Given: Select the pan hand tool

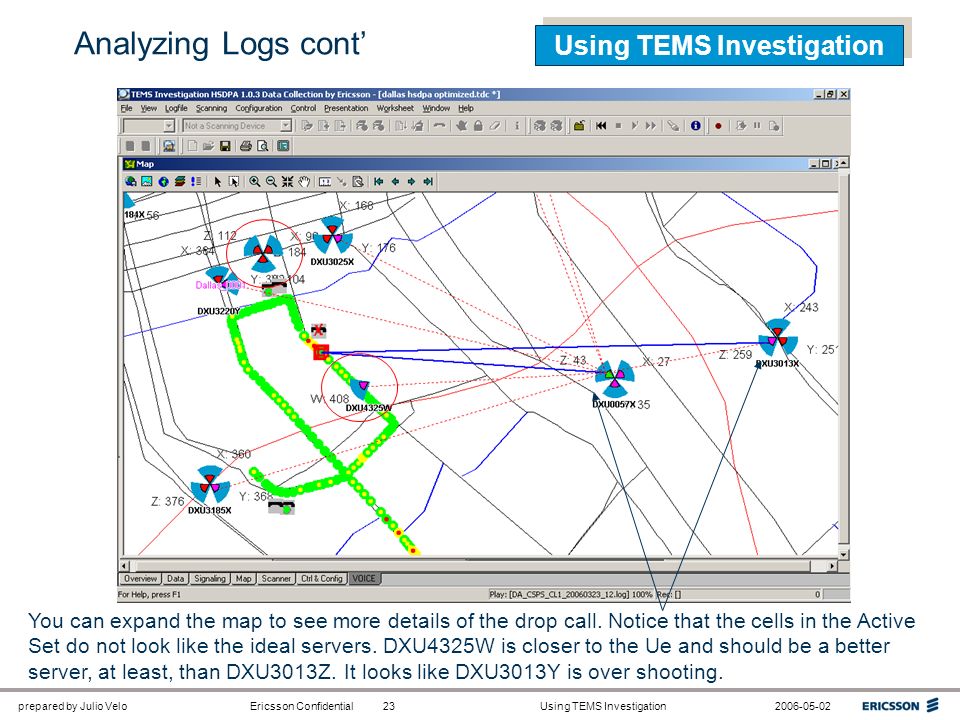Looking at the screenshot, I should (x=304, y=182).
